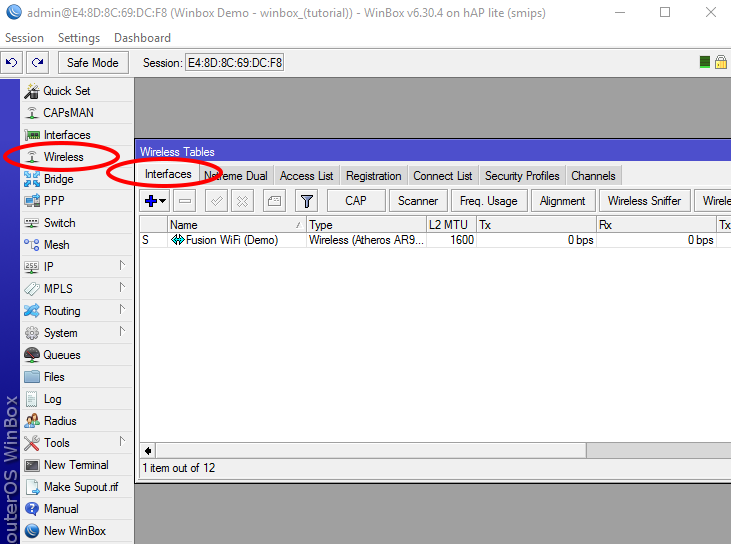Select the Fusion WiFi (Demo) row
731x544 pixels.
pos(435,240)
